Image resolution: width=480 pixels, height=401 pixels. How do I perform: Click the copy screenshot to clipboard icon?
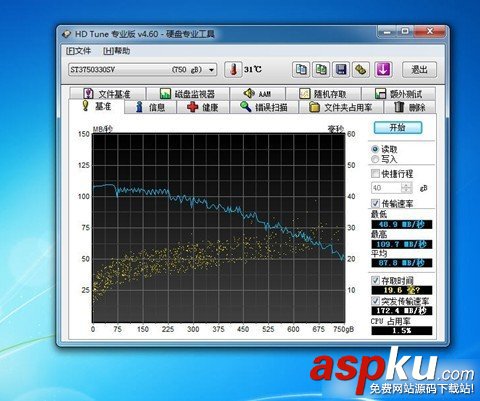[x=321, y=70]
